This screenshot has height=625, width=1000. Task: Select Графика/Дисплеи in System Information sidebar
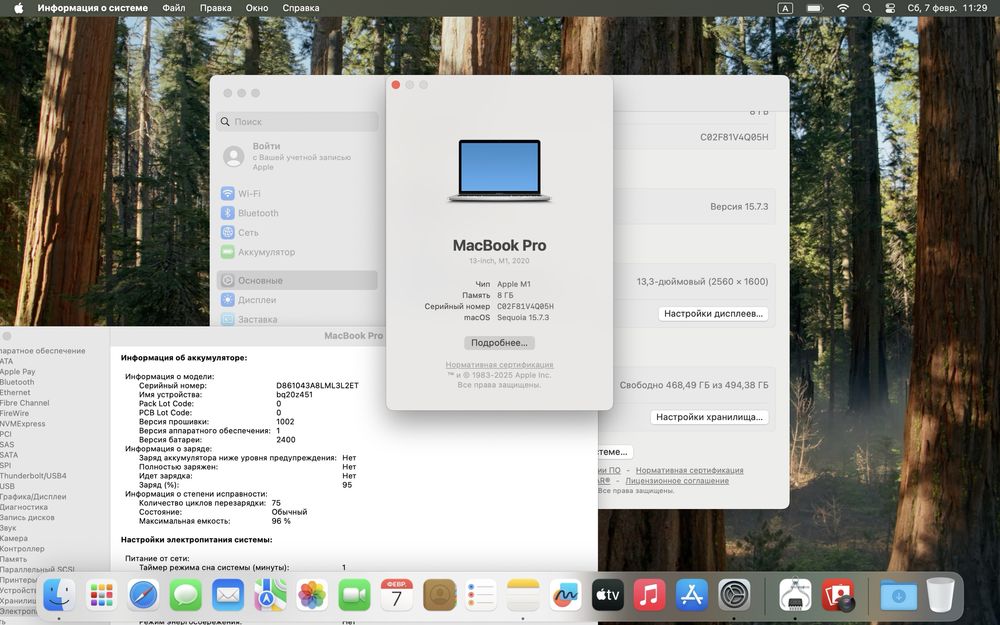pos(33,496)
